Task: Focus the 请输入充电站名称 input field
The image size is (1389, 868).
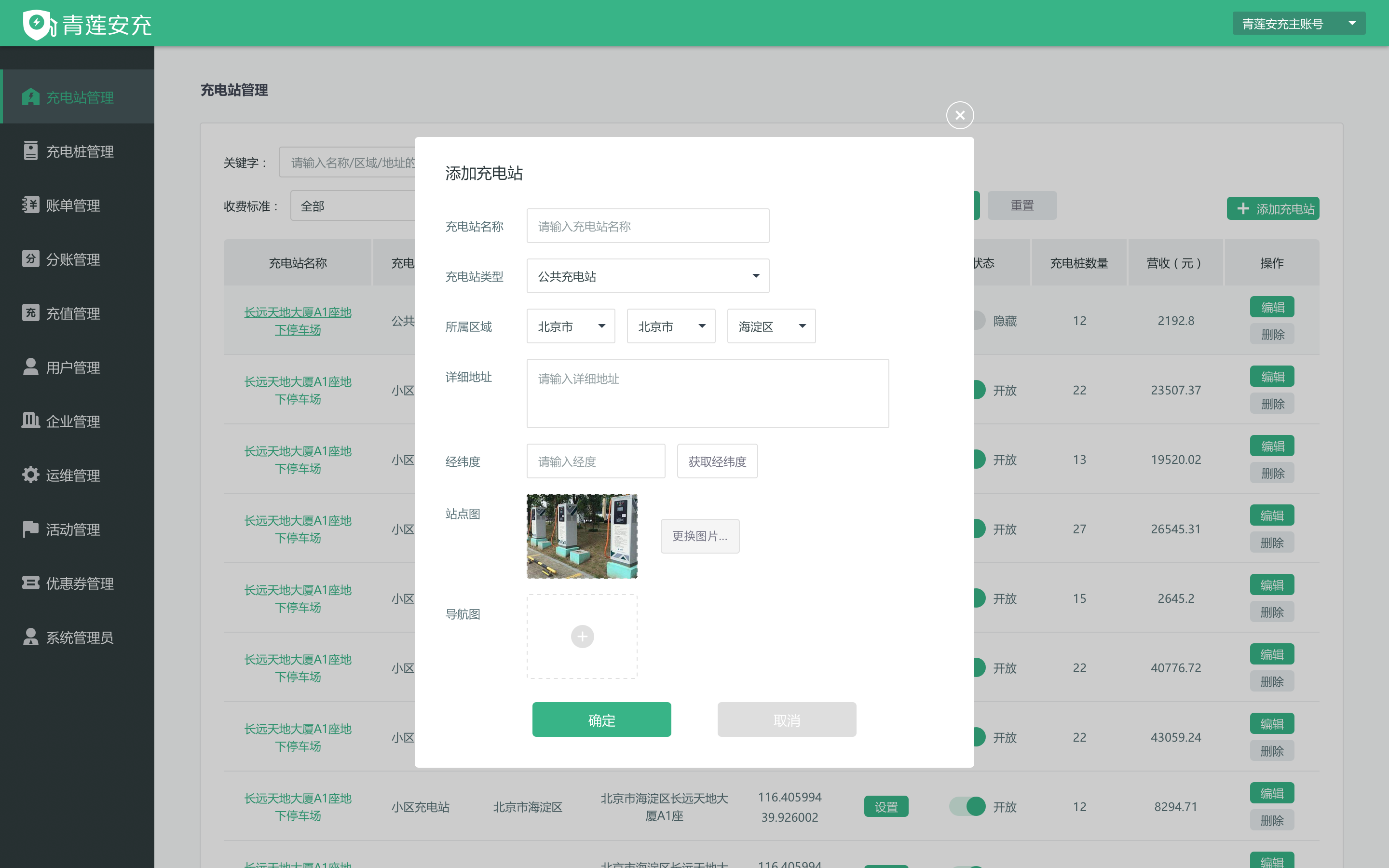Action: 647,226
